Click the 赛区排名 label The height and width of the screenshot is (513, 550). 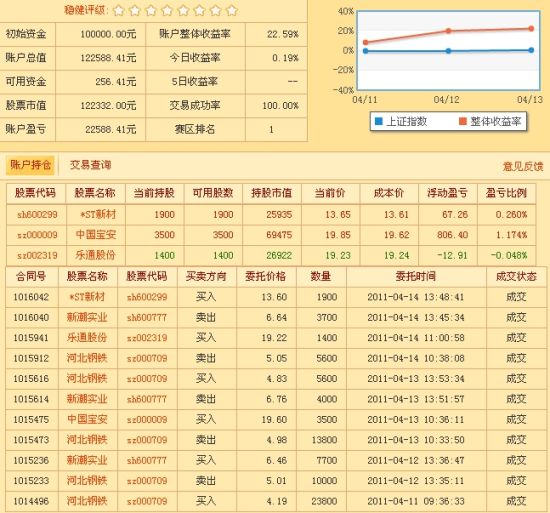(x=195, y=129)
